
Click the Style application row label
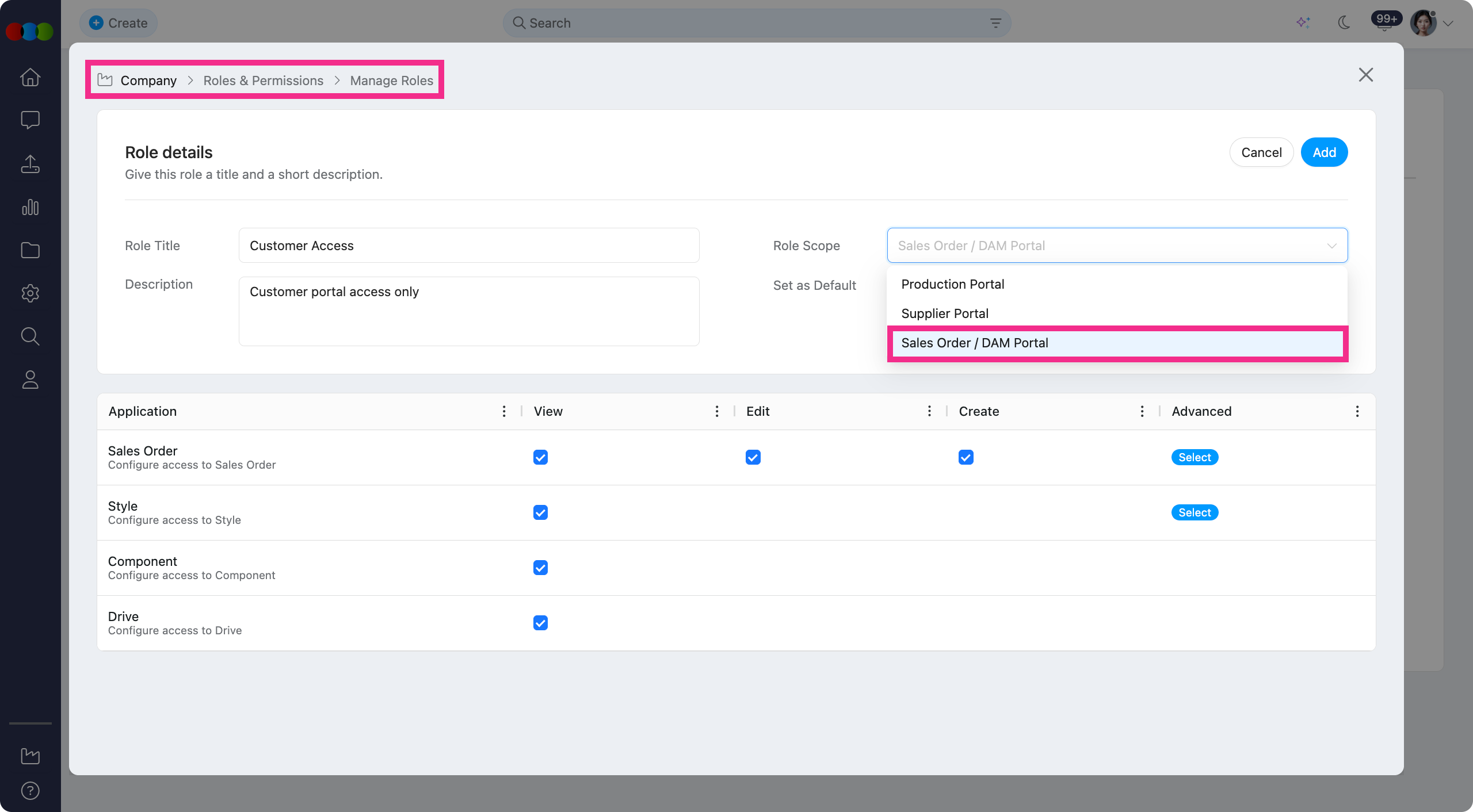coord(123,506)
